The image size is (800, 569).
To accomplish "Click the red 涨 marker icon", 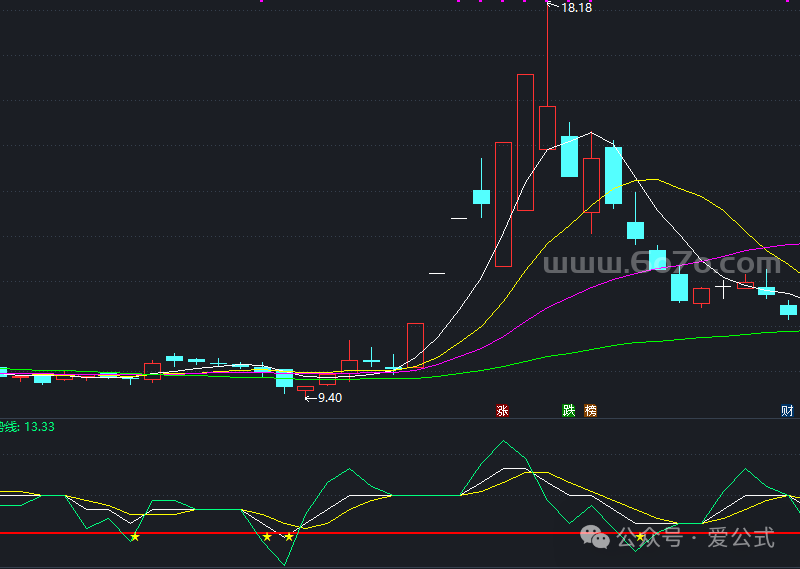I will [503, 411].
